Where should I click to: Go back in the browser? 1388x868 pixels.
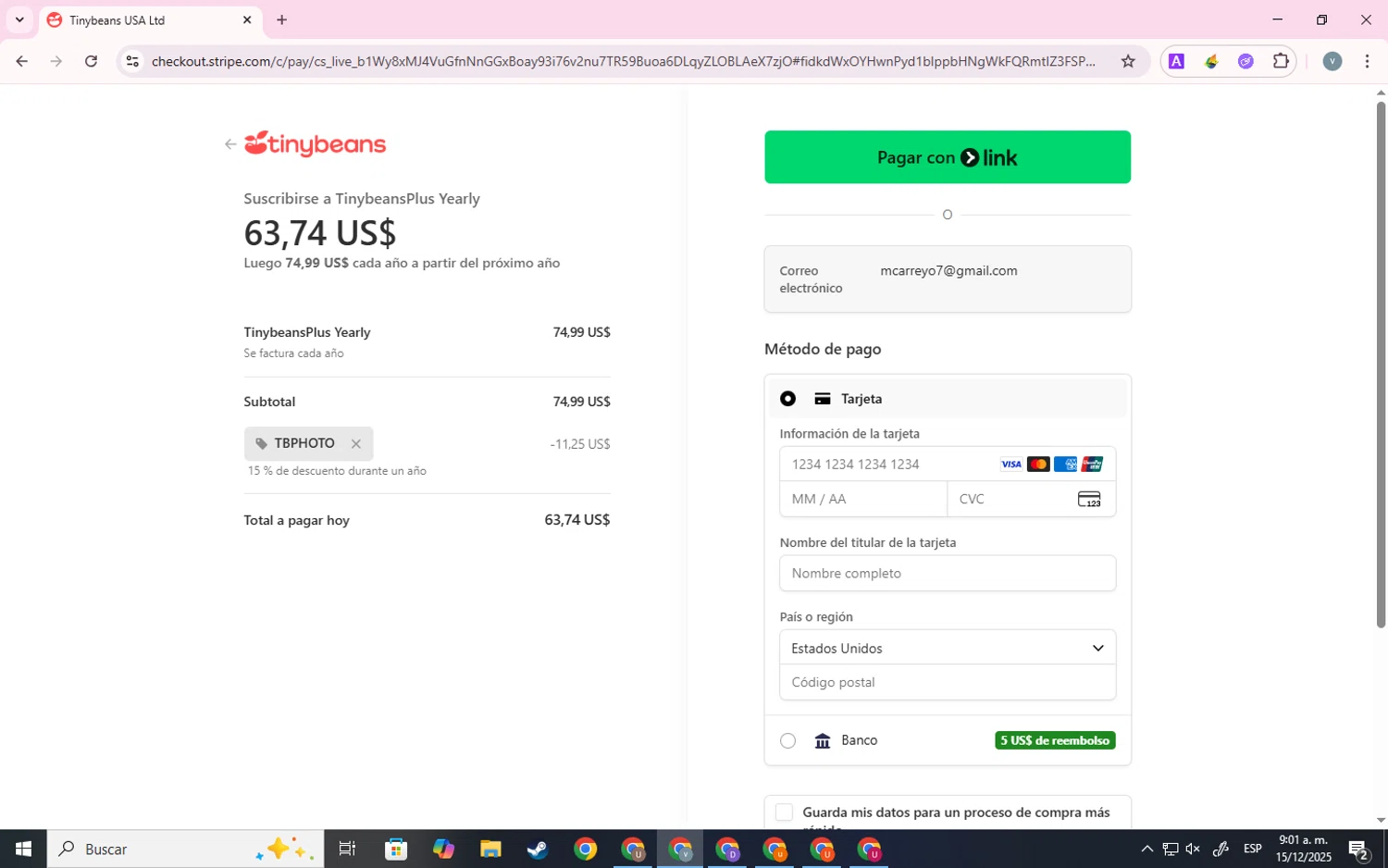click(x=21, y=61)
